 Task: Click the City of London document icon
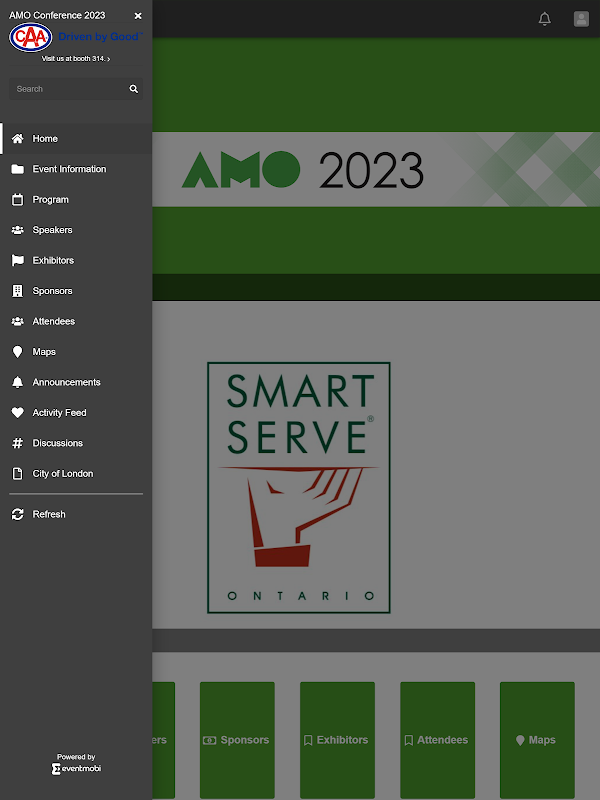[x=17, y=473]
